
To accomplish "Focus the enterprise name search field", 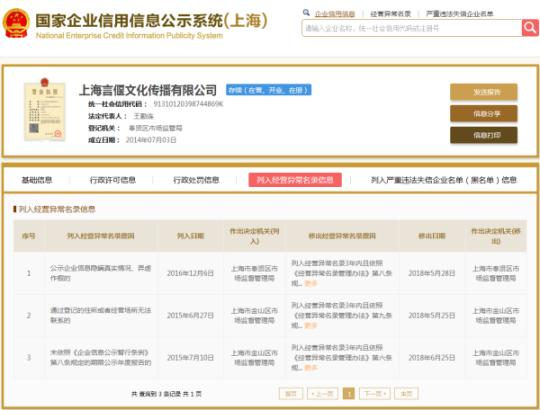I will point(412,28).
